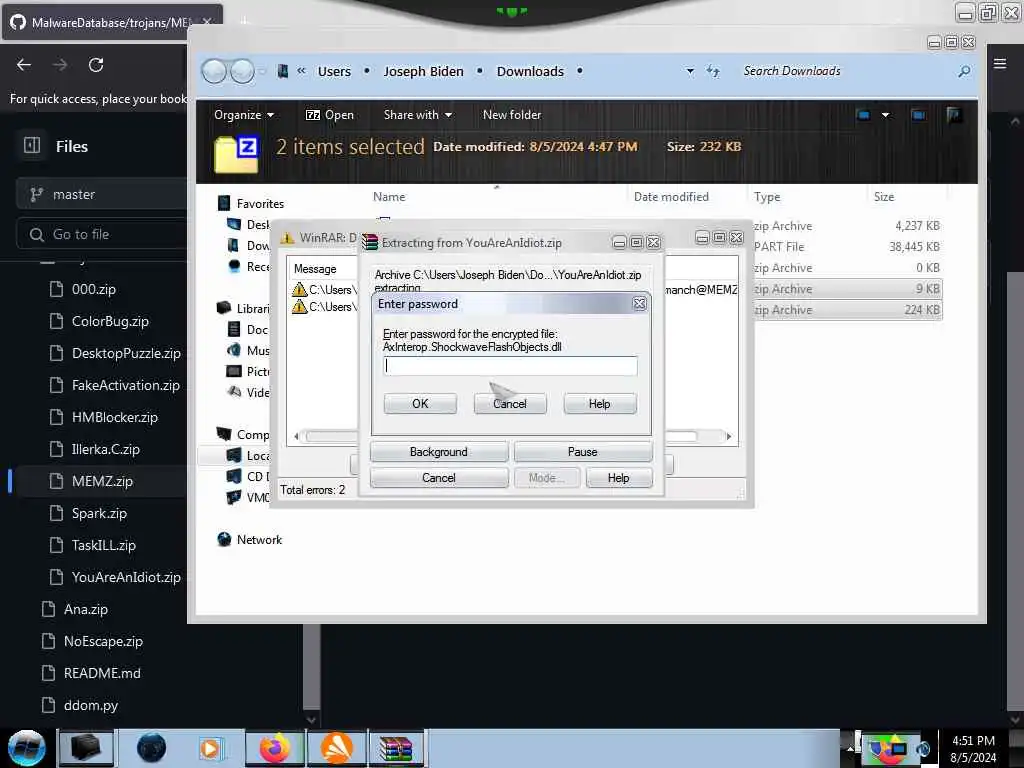Select the GitHub MalwareDatabase browser tab

112,22
